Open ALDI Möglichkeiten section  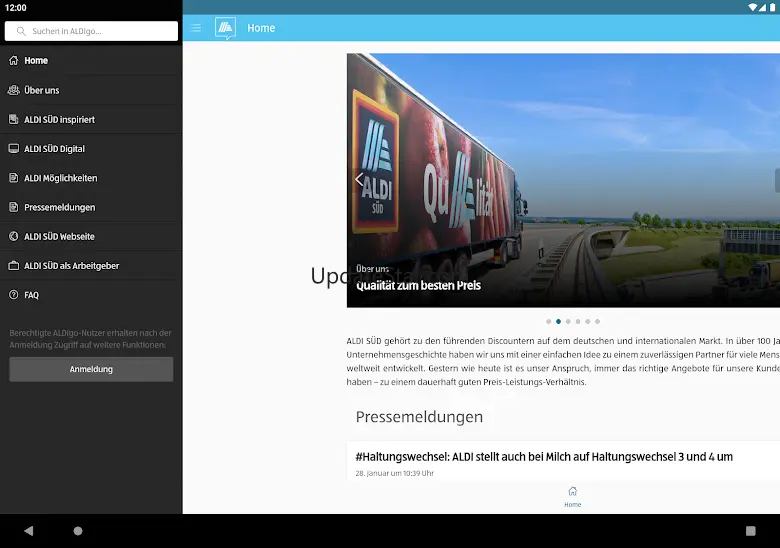pos(91,178)
